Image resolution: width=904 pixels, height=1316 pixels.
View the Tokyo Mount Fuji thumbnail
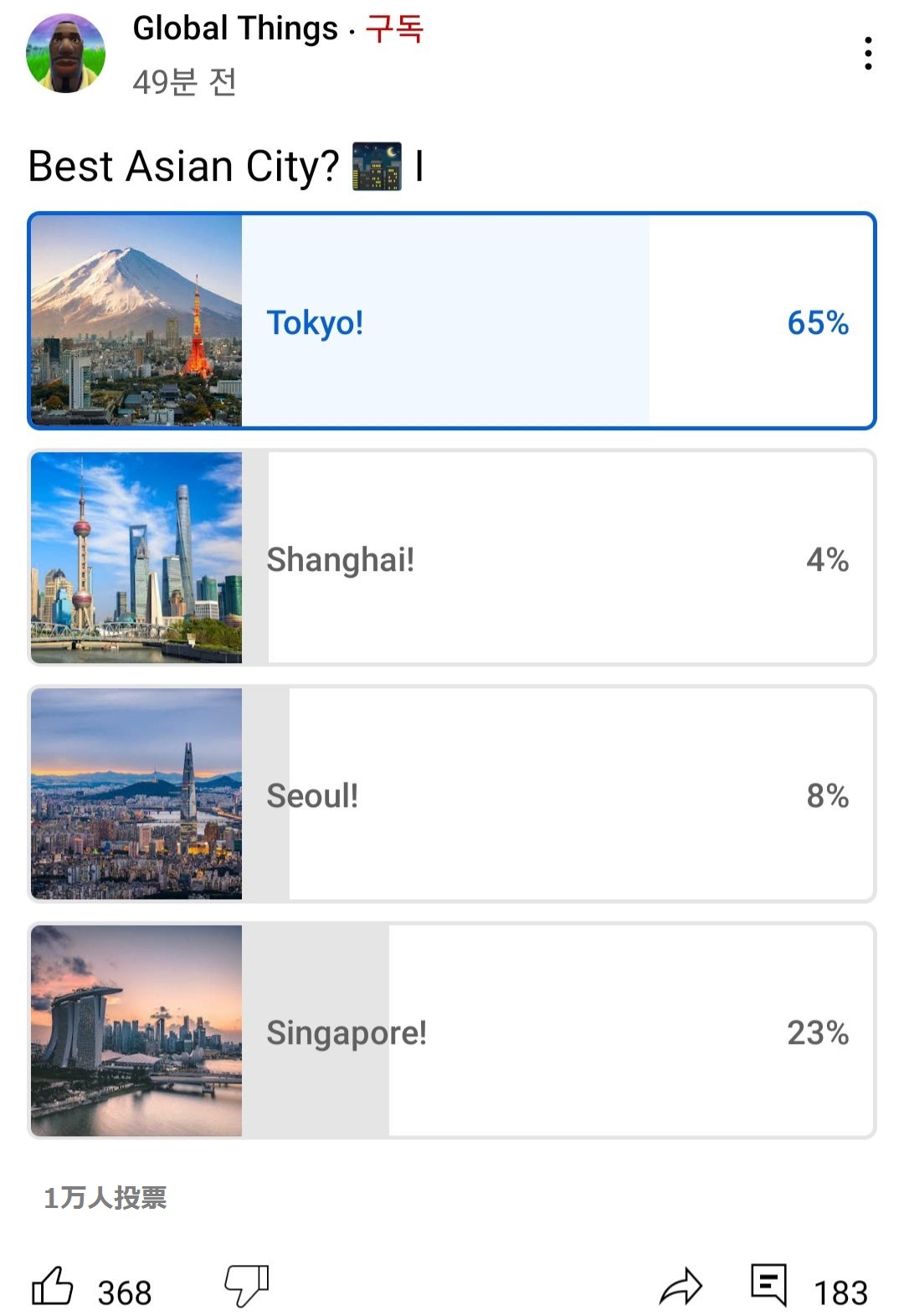(136, 321)
